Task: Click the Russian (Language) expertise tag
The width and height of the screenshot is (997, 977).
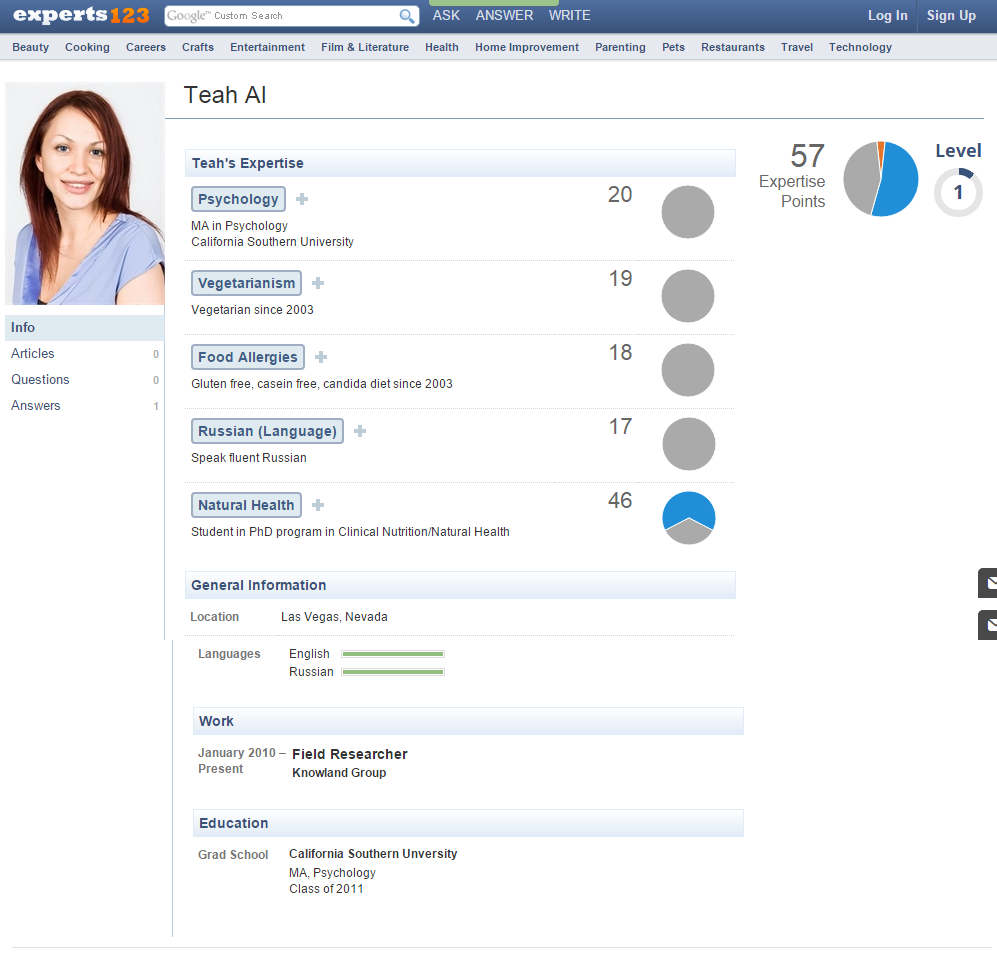Action: pyautogui.click(x=267, y=431)
